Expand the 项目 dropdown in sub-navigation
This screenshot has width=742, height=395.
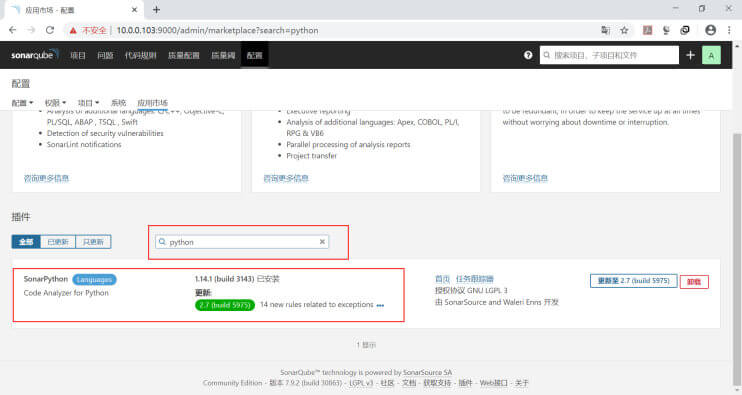88,103
